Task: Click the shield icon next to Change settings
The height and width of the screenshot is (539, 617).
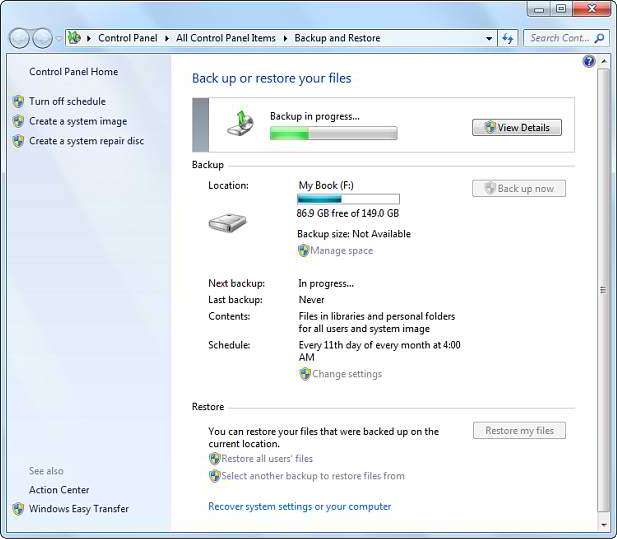Action: tap(305, 374)
